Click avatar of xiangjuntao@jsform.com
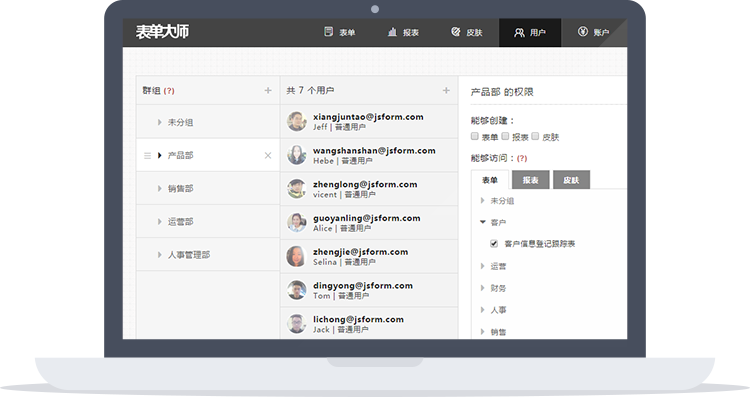This screenshot has width=750, height=397. [297, 121]
